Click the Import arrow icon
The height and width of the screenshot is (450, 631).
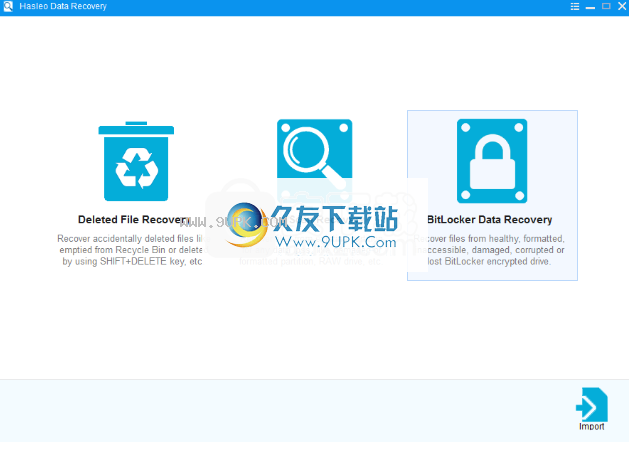[592, 405]
